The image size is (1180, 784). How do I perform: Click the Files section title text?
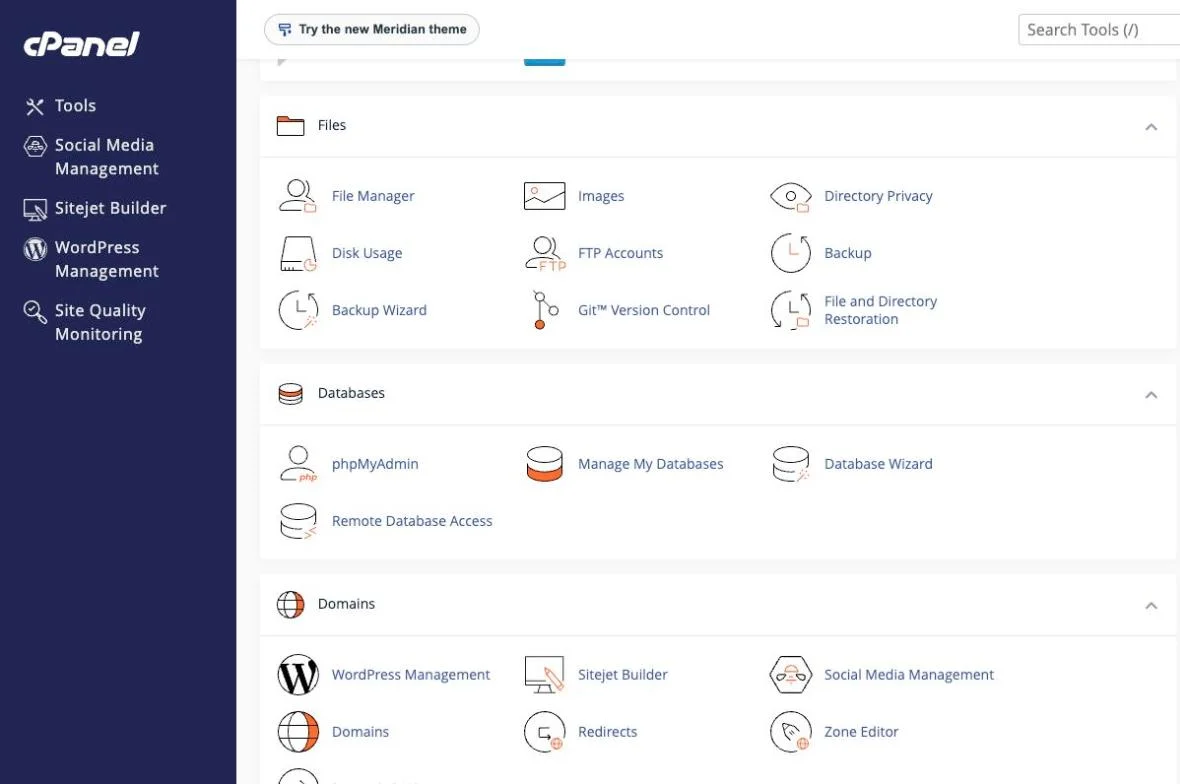click(332, 125)
